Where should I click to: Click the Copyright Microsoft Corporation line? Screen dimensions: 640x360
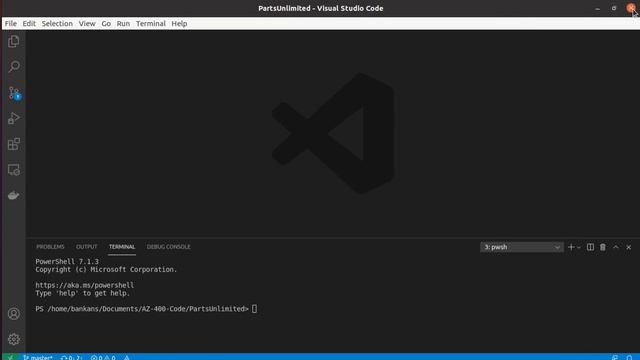tap(106, 270)
